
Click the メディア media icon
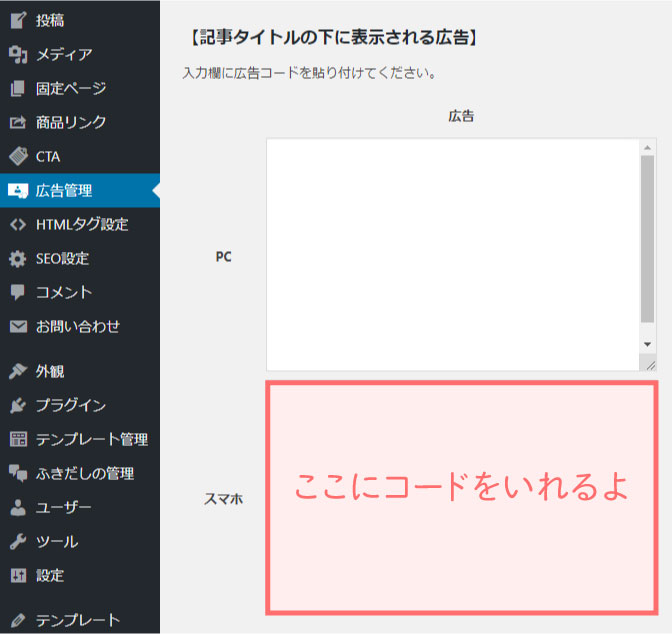(x=18, y=54)
